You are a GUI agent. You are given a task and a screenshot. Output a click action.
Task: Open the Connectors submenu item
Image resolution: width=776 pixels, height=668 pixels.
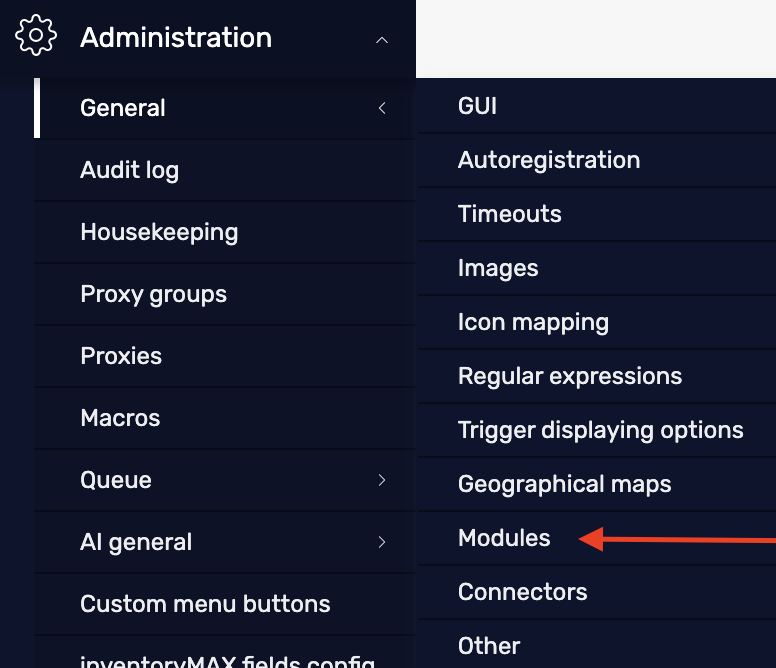522,592
